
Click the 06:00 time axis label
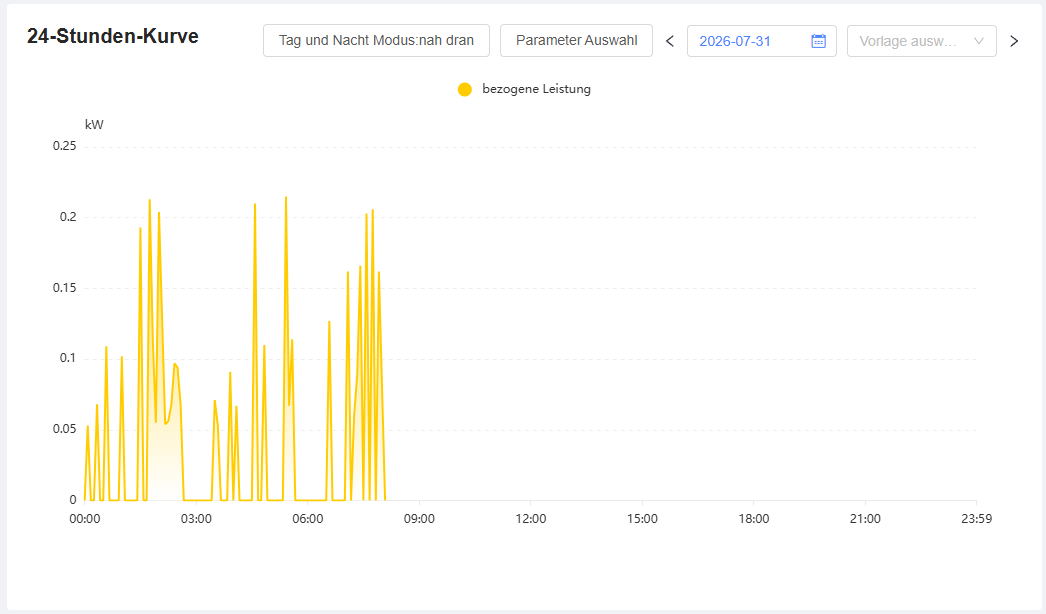[308, 519]
